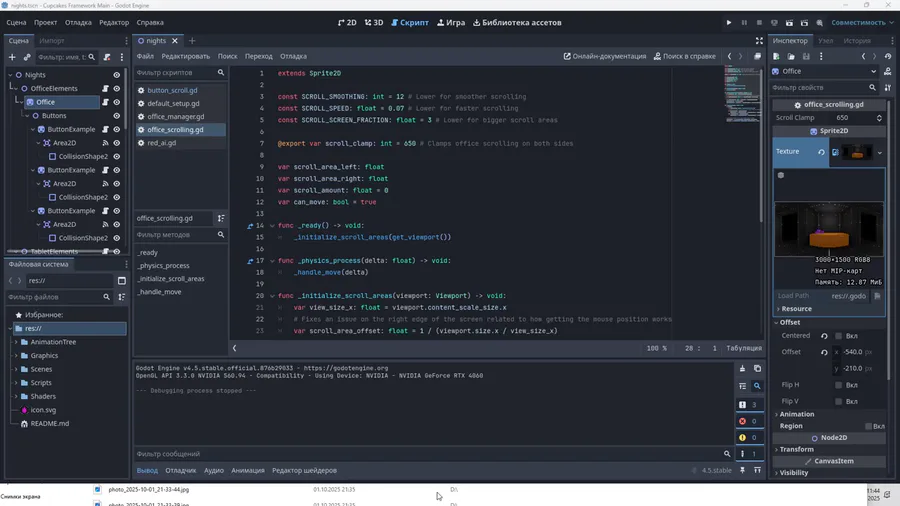900x506 pixels.
Task: Expand the Transform section in Inspector
Action: tap(795, 449)
